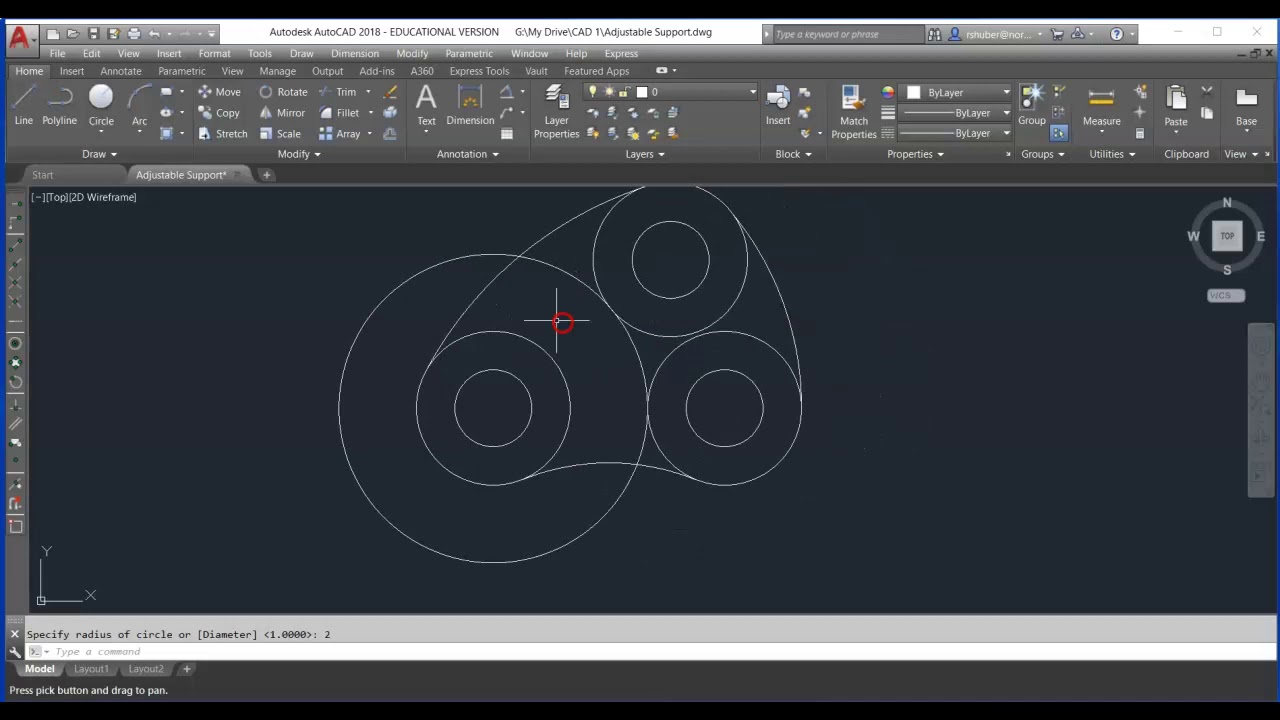This screenshot has height=720, width=1280.
Task: Click the Erase tool icon
Action: (x=390, y=92)
